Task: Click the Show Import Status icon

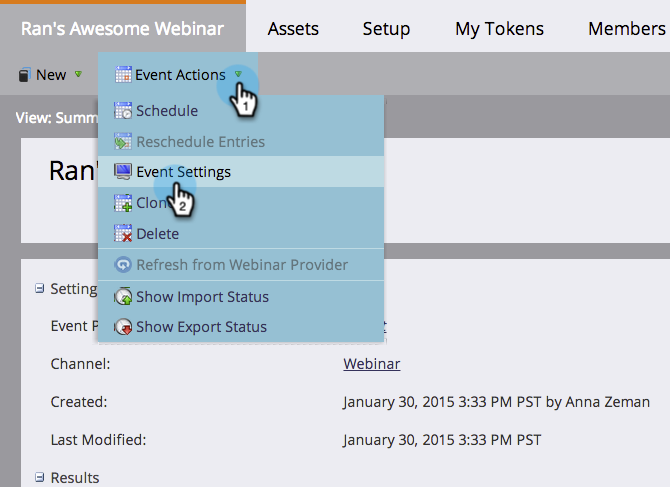Action: click(x=124, y=297)
